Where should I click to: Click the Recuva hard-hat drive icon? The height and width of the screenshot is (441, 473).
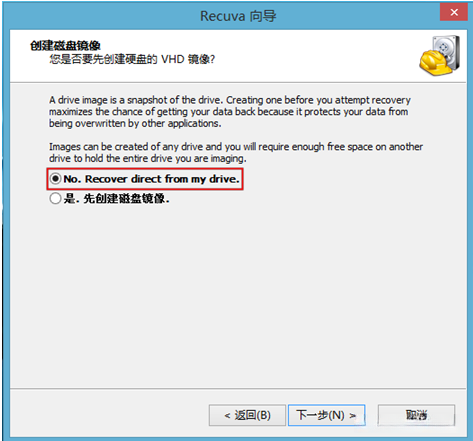[x=440, y=56]
